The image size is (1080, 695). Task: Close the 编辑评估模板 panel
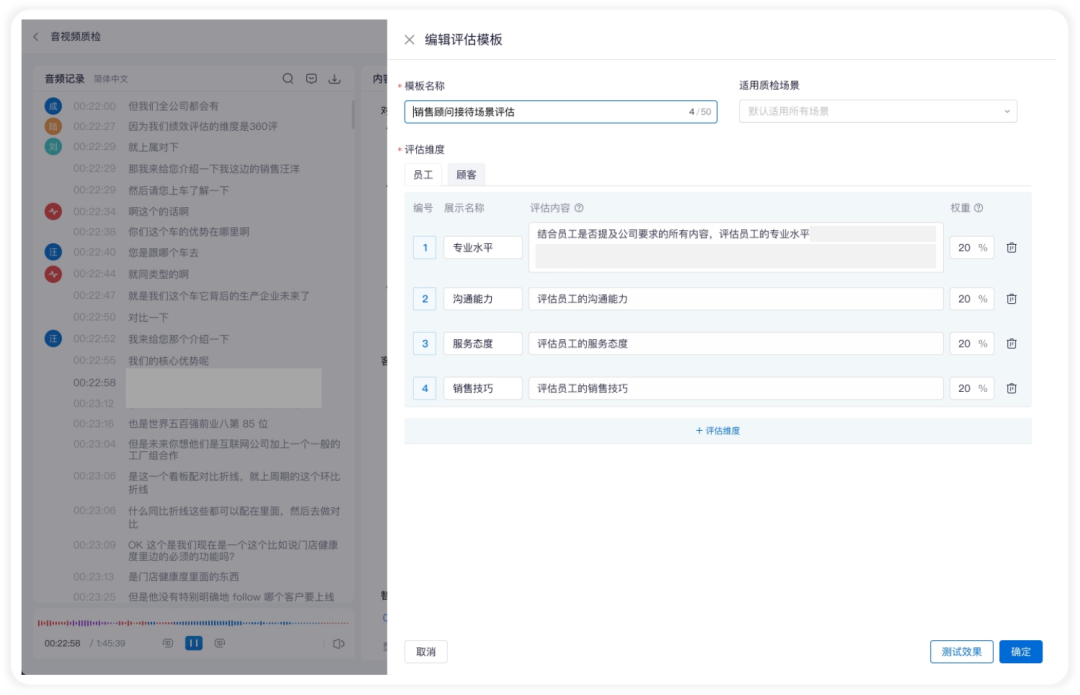pos(409,40)
